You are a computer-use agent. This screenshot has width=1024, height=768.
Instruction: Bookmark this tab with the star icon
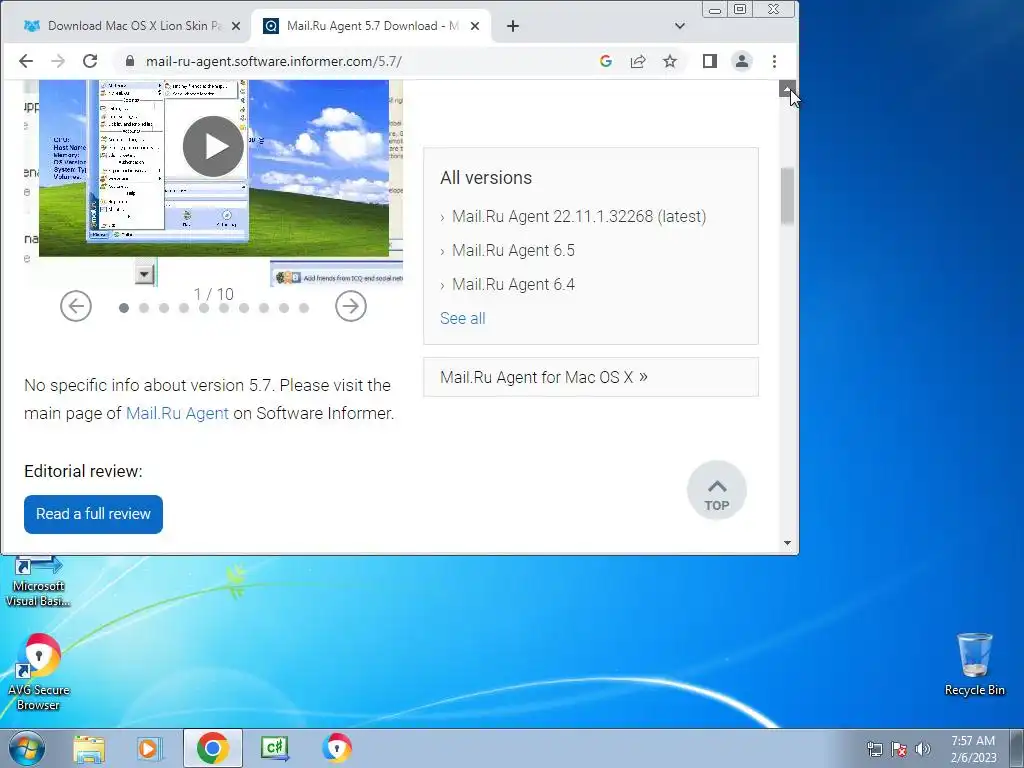(x=670, y=61)
